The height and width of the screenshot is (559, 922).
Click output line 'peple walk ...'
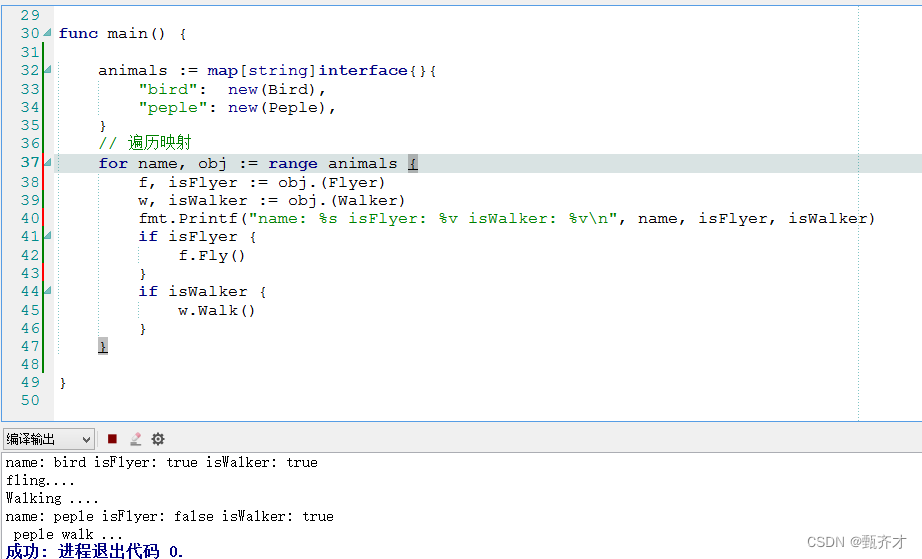[68, 535]
